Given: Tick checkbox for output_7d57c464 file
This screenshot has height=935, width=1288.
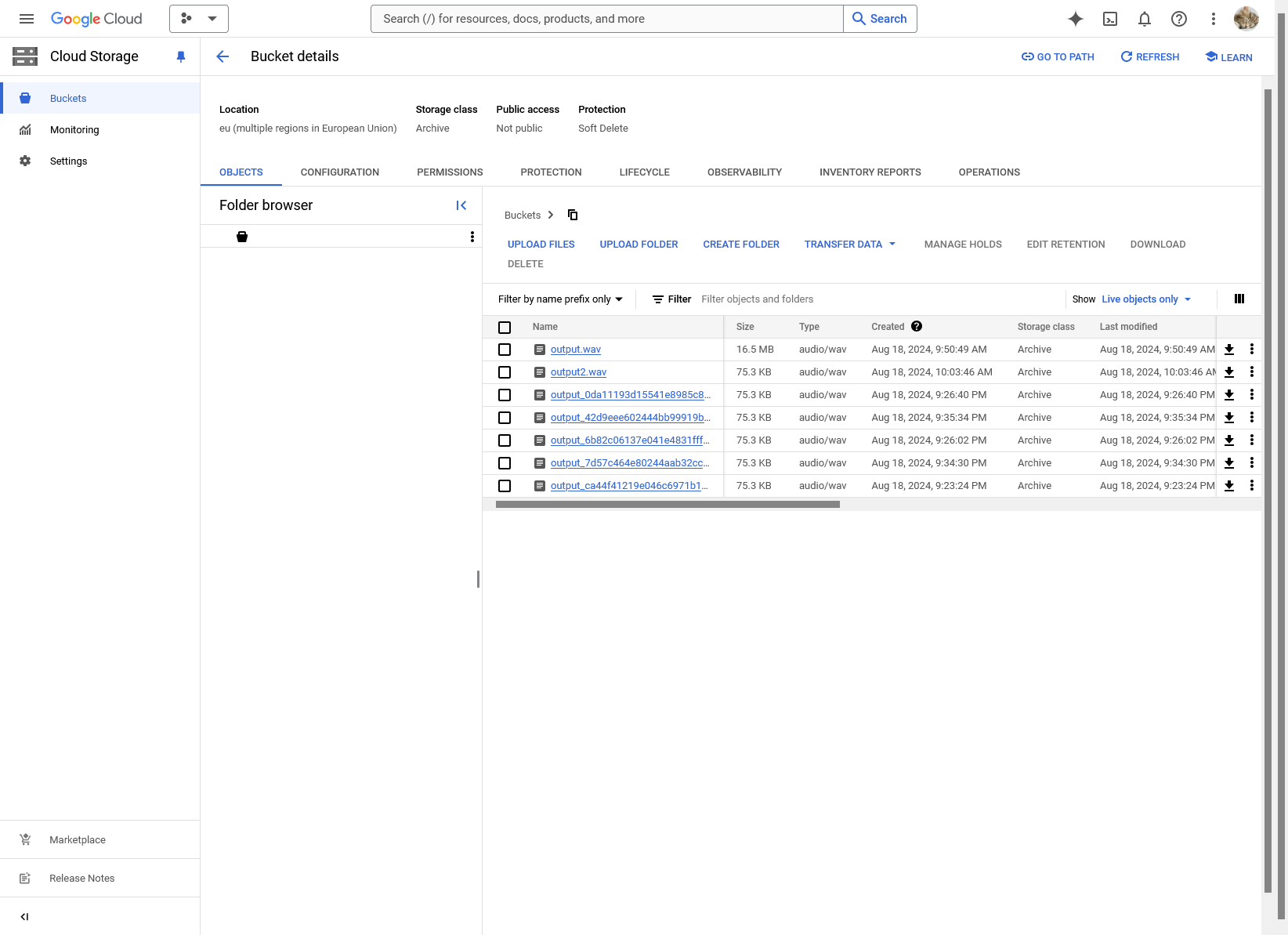Looking at the screenshot, I should (x=505, y=463).
